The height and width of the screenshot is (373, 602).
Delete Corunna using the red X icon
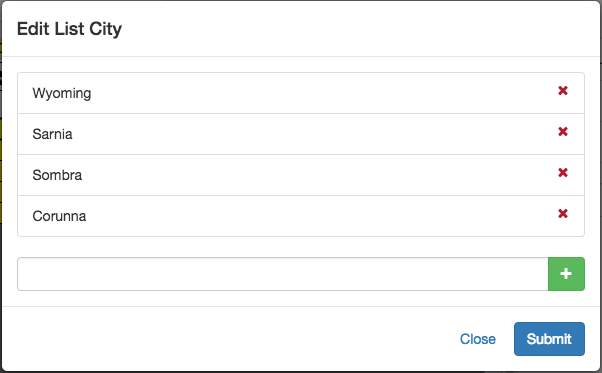pyautogui.click(x=563, y=213)
